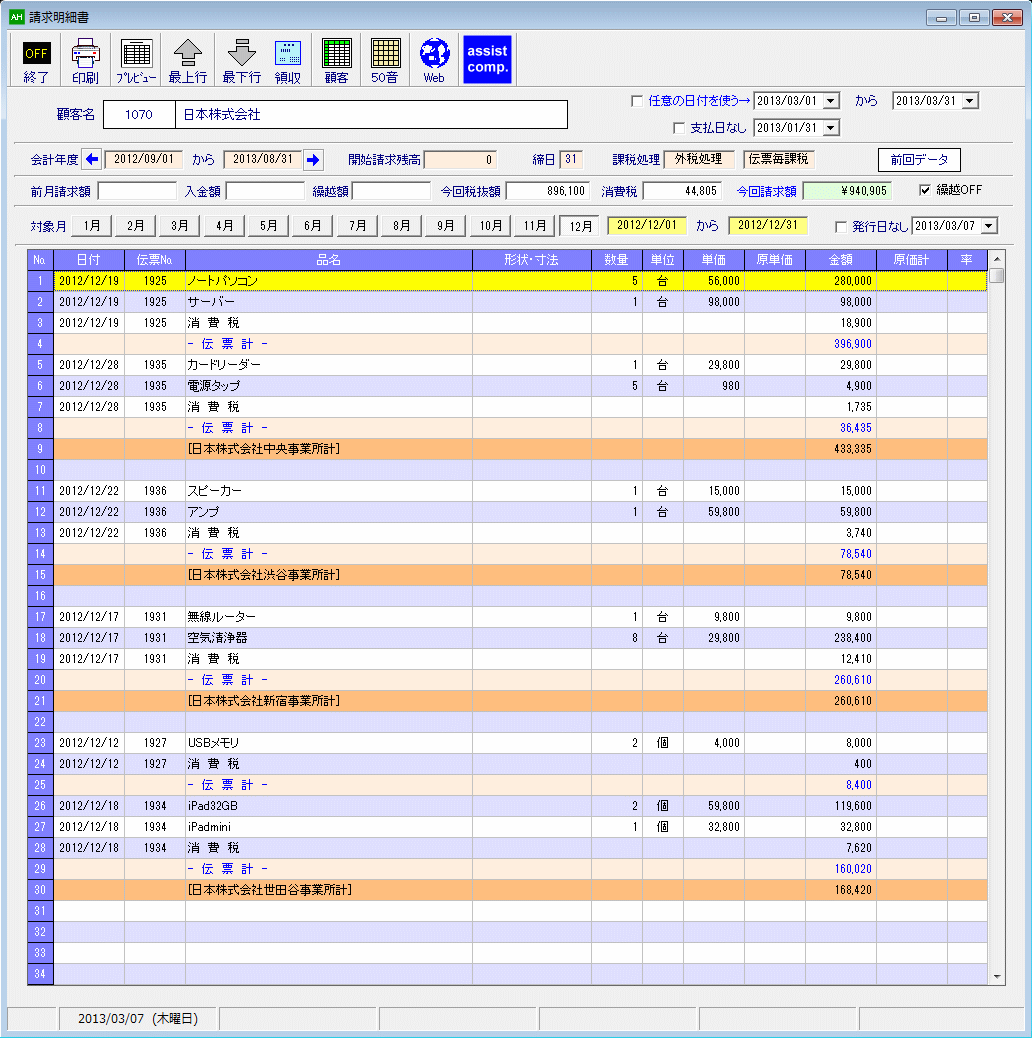The height and width of the screenshot is (1038, 1032).
Task: Open the Web globe icon
Action: click(434, 60)
